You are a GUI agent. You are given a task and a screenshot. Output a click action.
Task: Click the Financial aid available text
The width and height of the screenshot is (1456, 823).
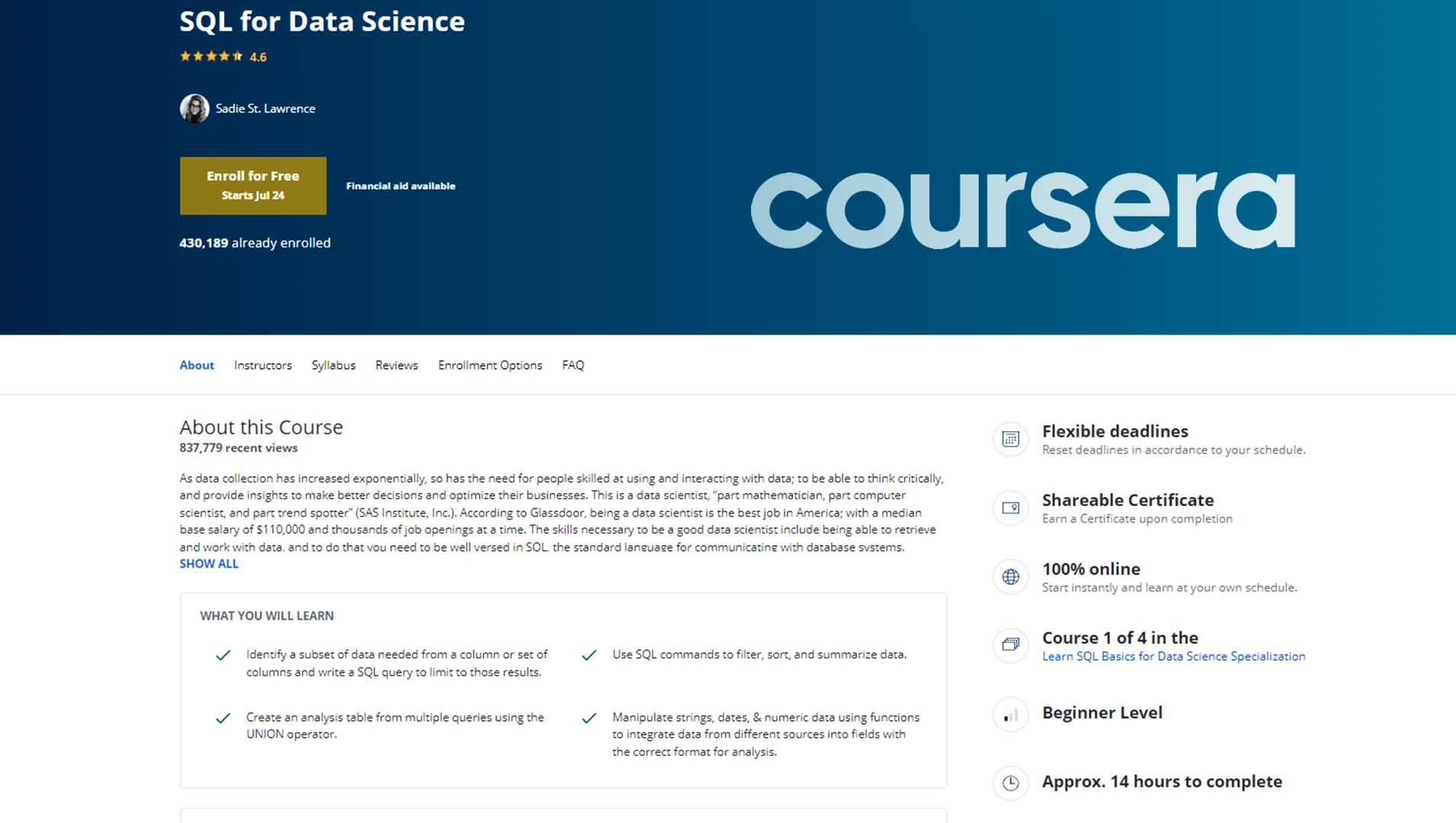point(400,185)
